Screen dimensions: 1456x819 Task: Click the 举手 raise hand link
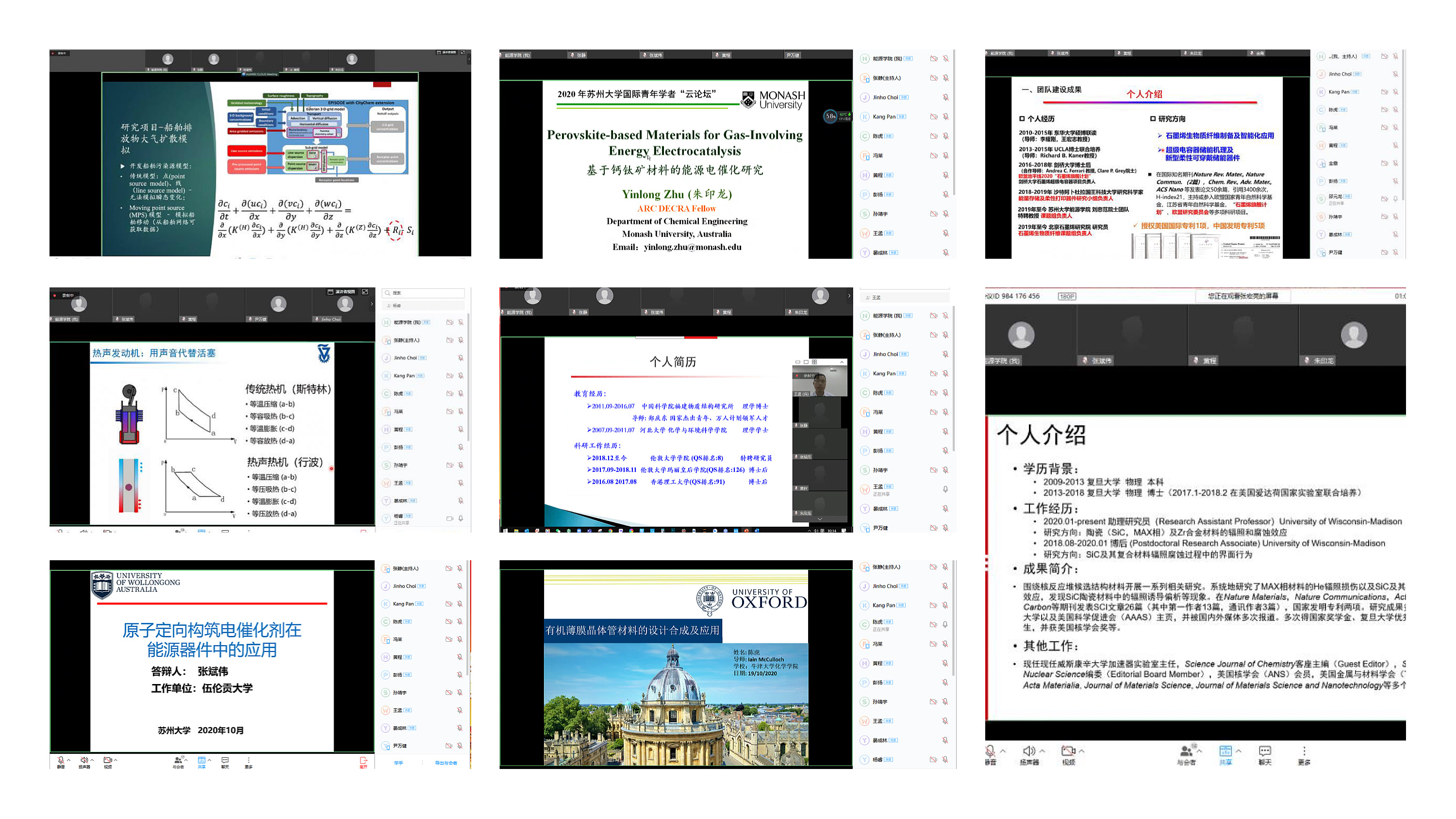[x=398, y=763]
